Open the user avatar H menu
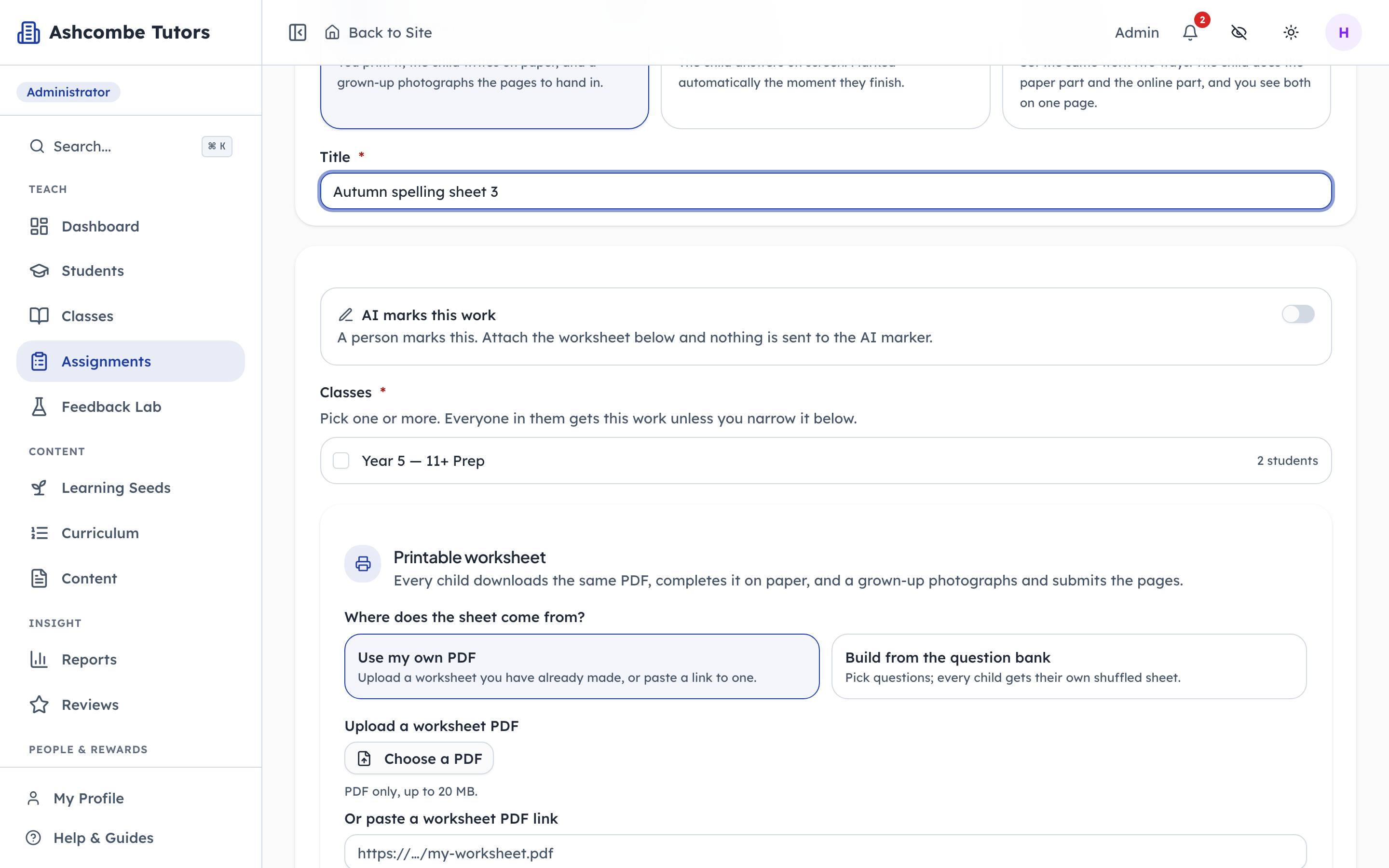The height and width of the screenshot is (868, 1389). [1343, 32]
